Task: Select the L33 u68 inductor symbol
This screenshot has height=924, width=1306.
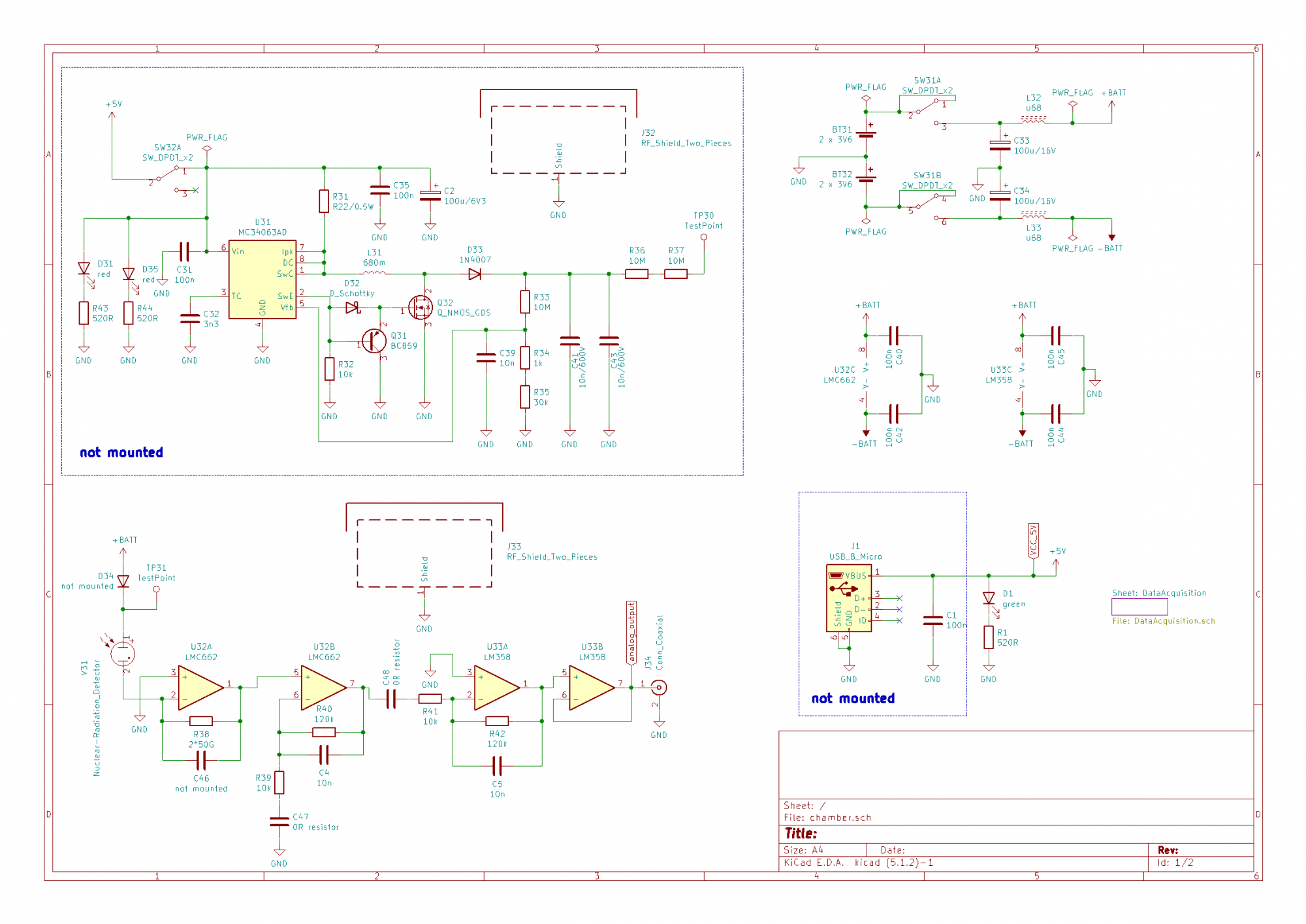Action: [x=1033, y=215]
